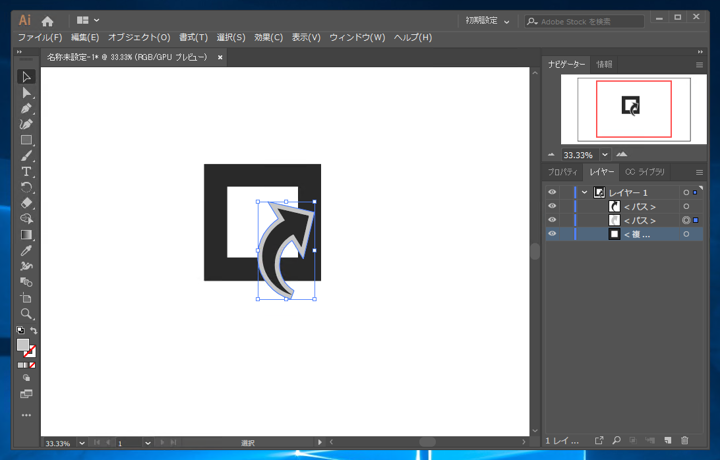This screenshot has width=720, height=460.
Task: Open status bar zoom level dropdown
Action: coord(82,443)
